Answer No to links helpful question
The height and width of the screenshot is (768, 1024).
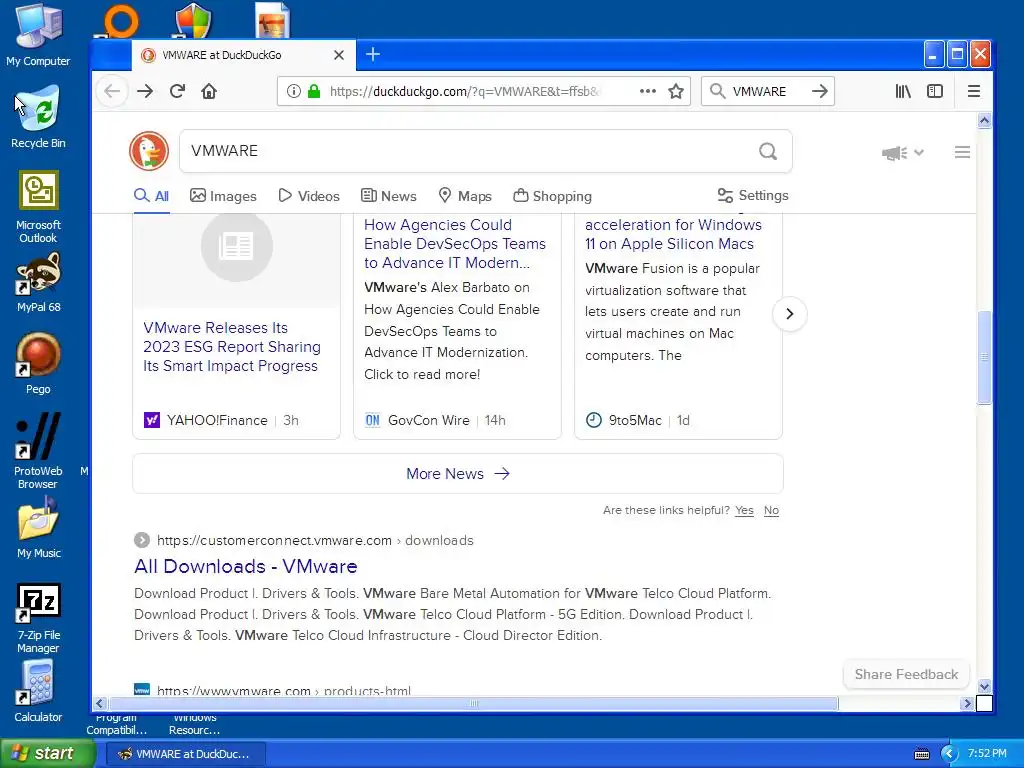point(771,511)
